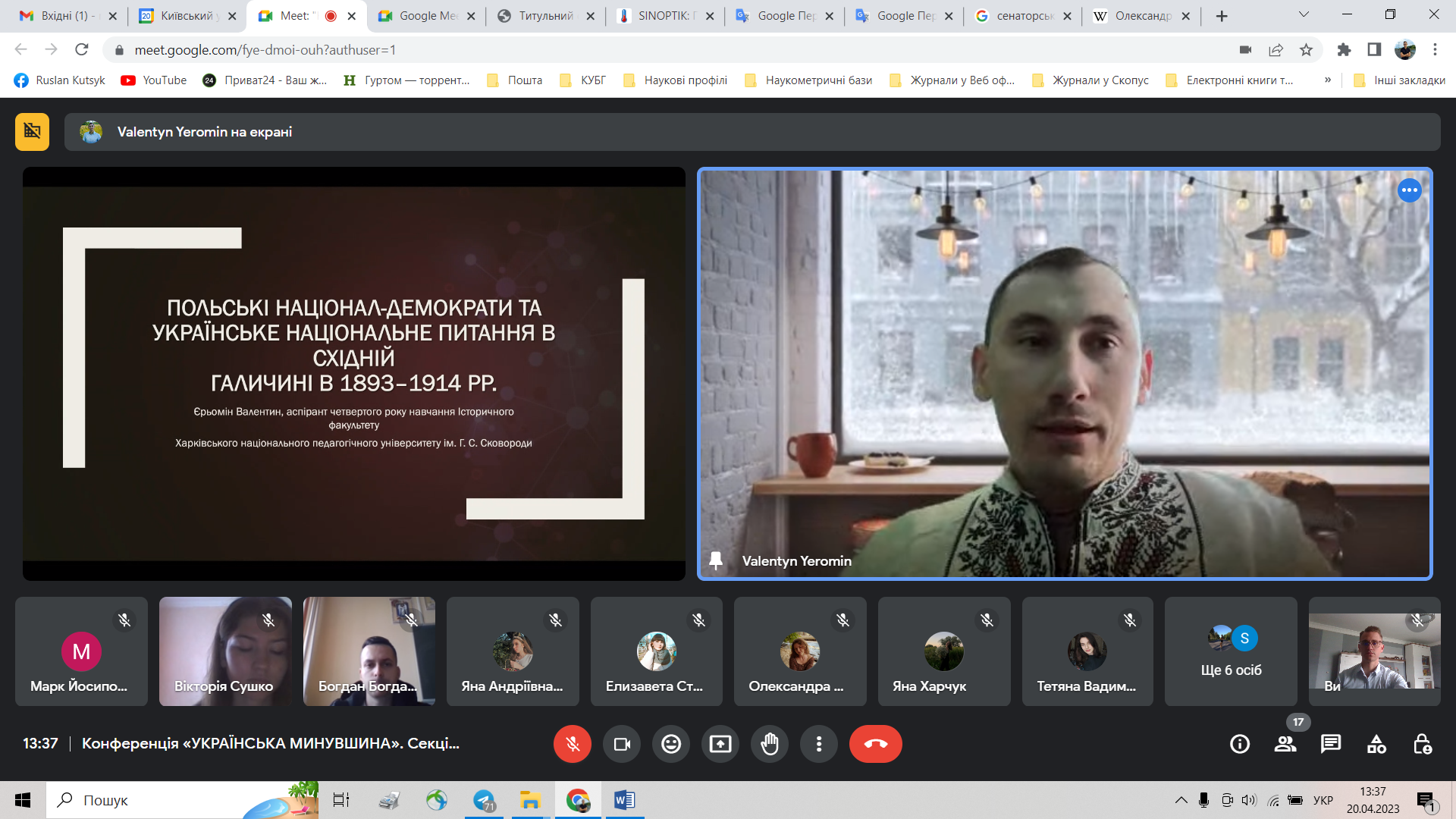This screenshot has height=819, width=1456.
Task: Expand hidden bookmarks chevron
Action: pyautogui.click(x=1327, y=80)
